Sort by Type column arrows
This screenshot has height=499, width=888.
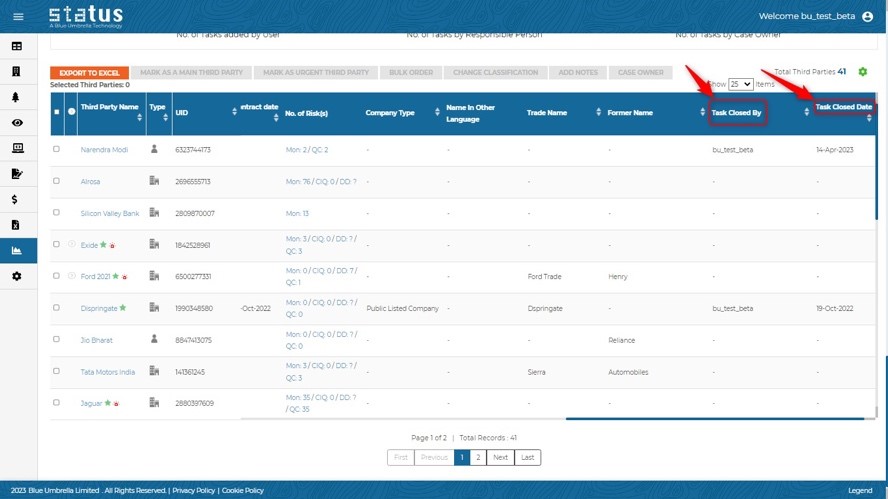(x=165, y=117)
